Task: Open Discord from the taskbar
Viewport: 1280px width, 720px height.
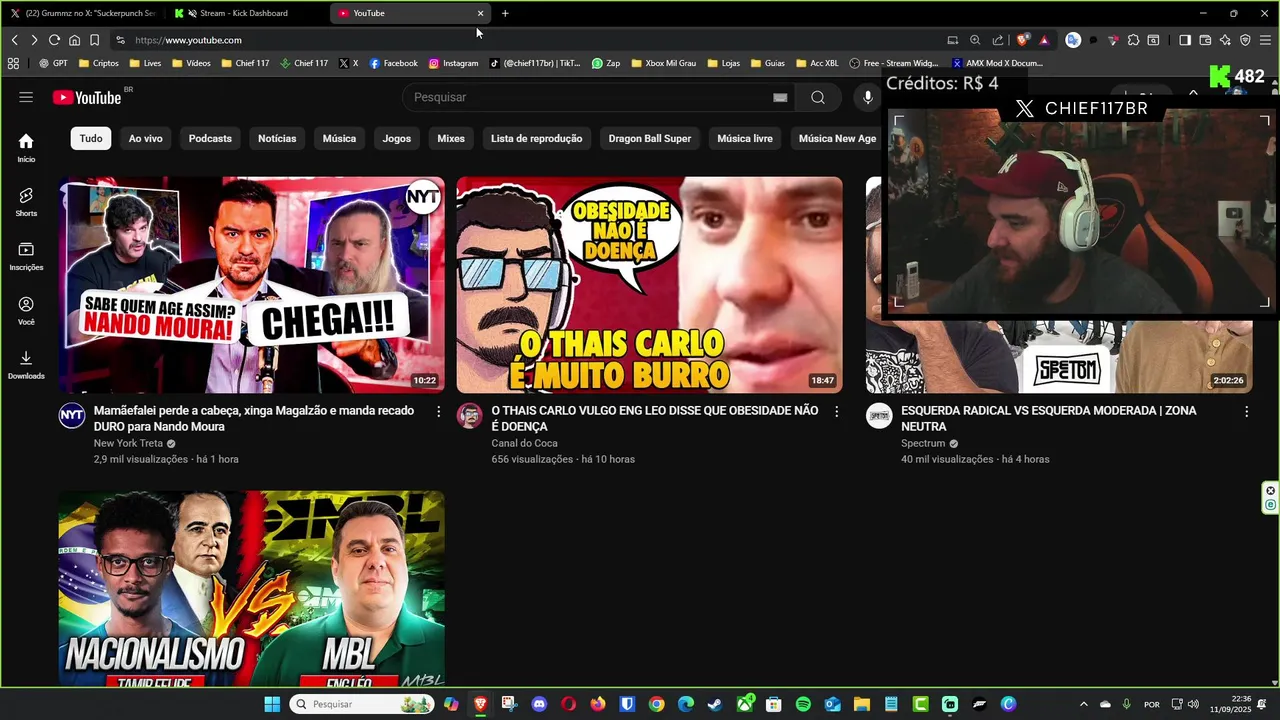Action: click(x=540, y=704)
